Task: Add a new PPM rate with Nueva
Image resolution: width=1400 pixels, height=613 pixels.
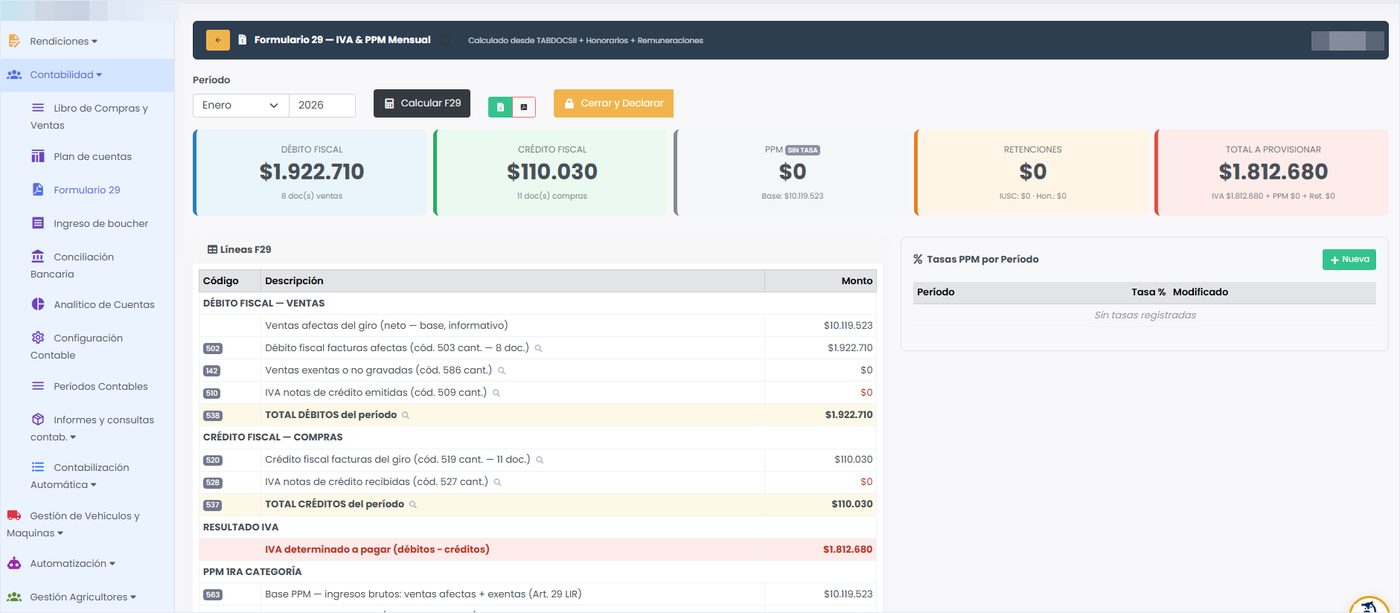Action: [x=1349, y=259]
